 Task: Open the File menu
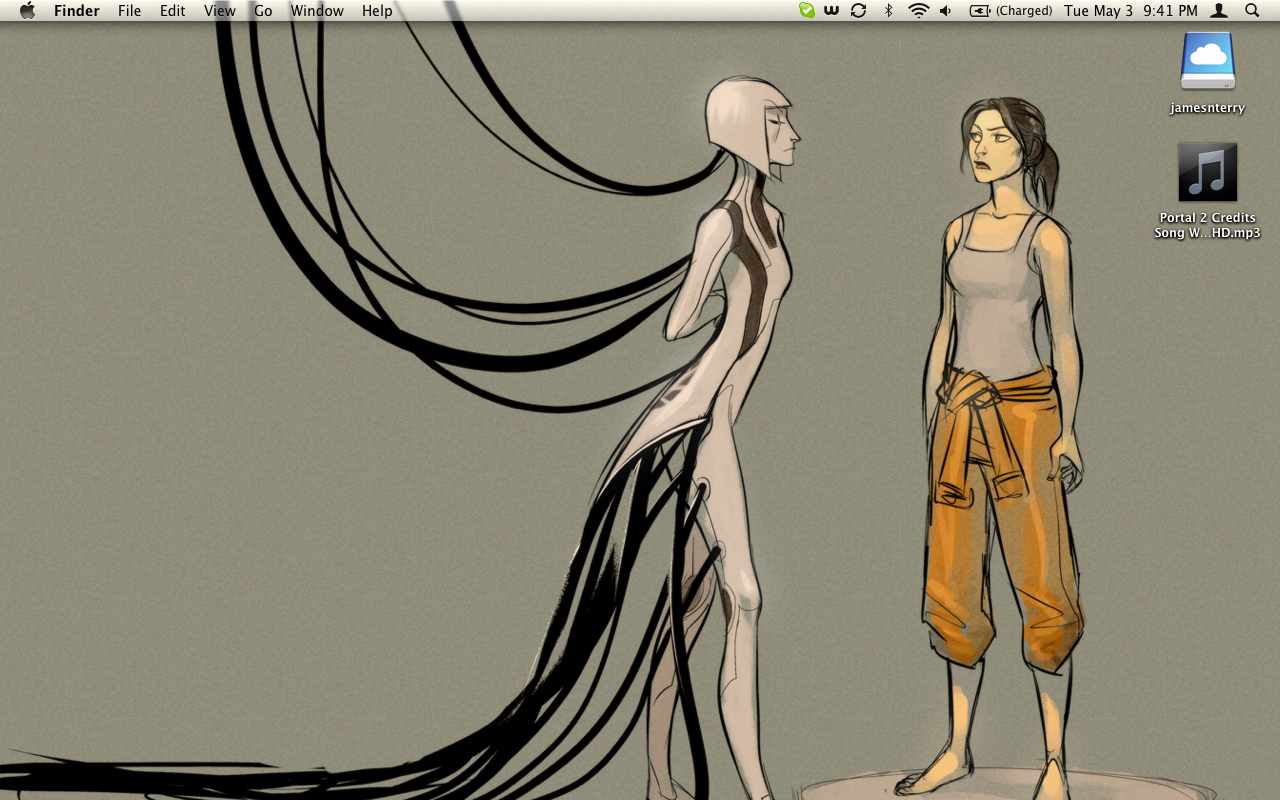click(130, 11)
